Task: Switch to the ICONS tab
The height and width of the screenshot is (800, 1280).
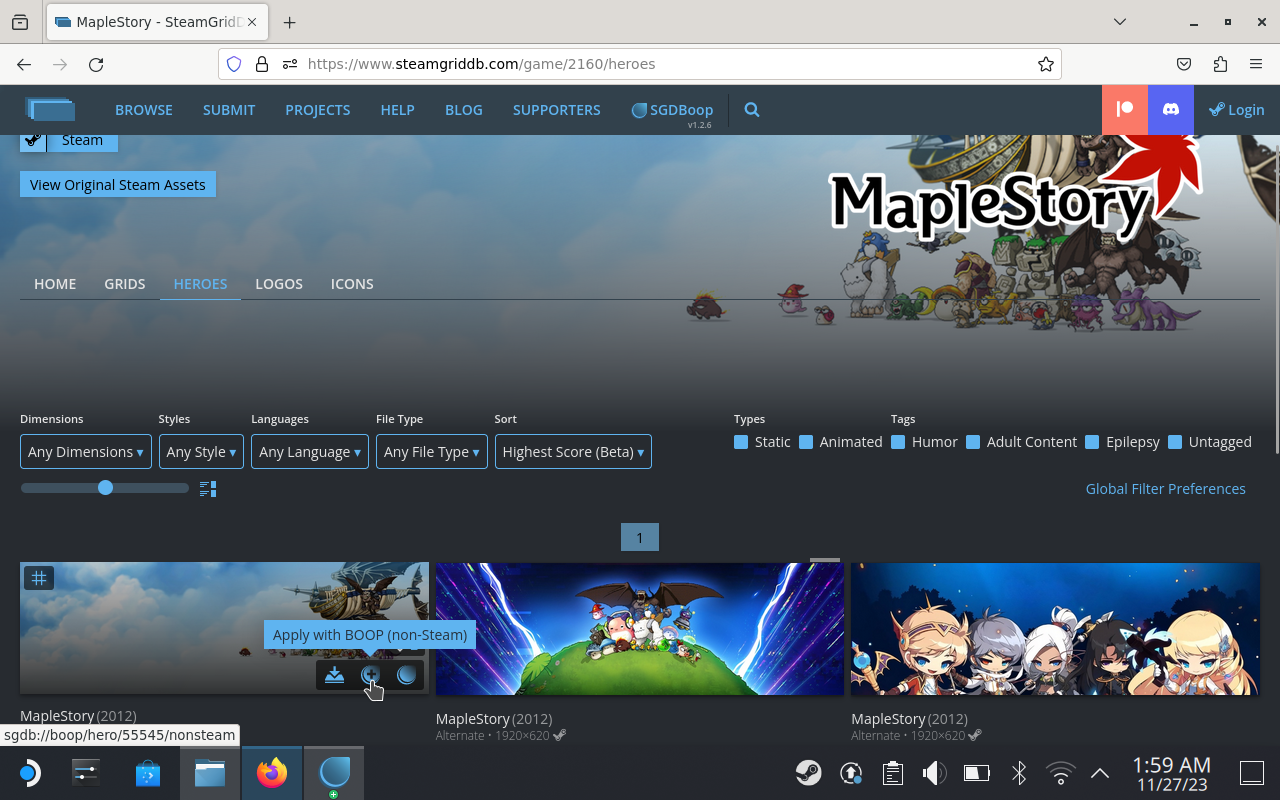Action: [x=352, y=284]
